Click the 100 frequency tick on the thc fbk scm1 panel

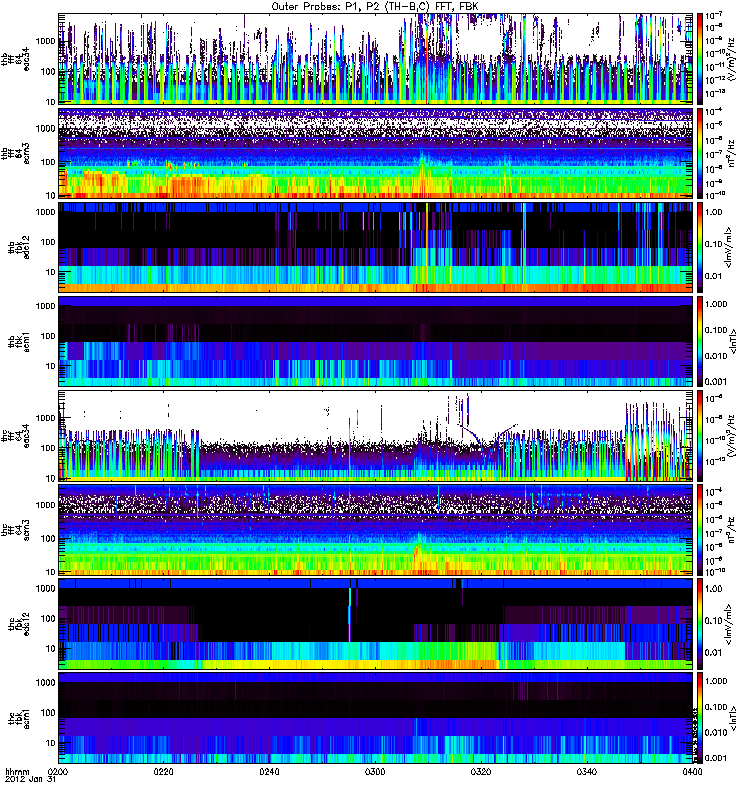[47, 713]
